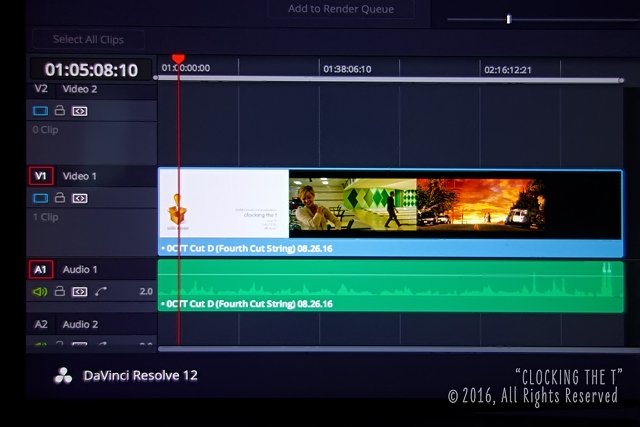Image resolution: width=640 pixels, height=427 pixels.
Task: Click Video 2 auto track selector icon
Action: click(80, 111)
